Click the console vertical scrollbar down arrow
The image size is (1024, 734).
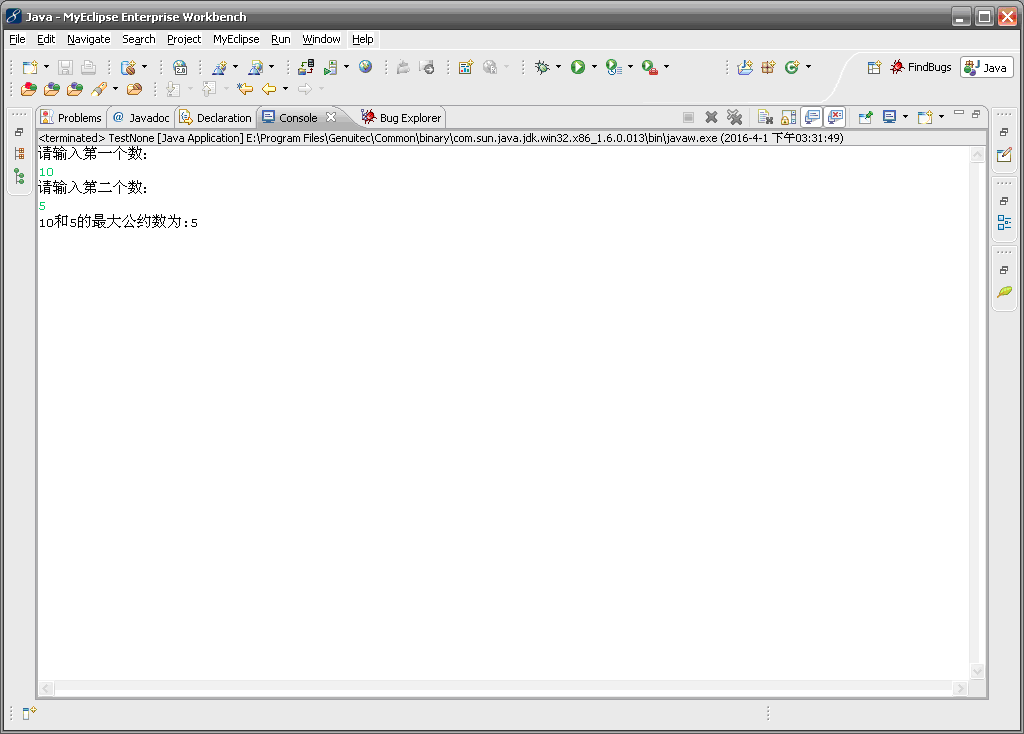tap(978, 671)
